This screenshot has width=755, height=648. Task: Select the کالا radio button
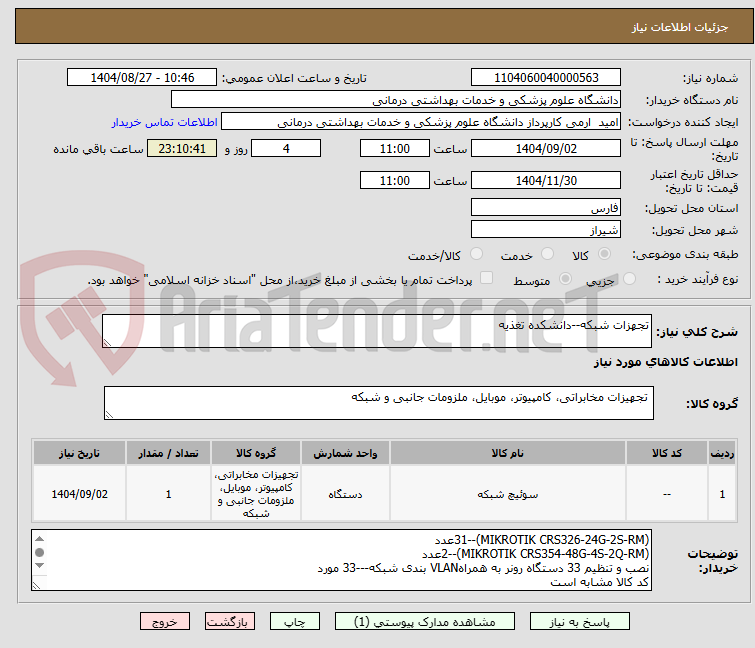click(604, 254)
